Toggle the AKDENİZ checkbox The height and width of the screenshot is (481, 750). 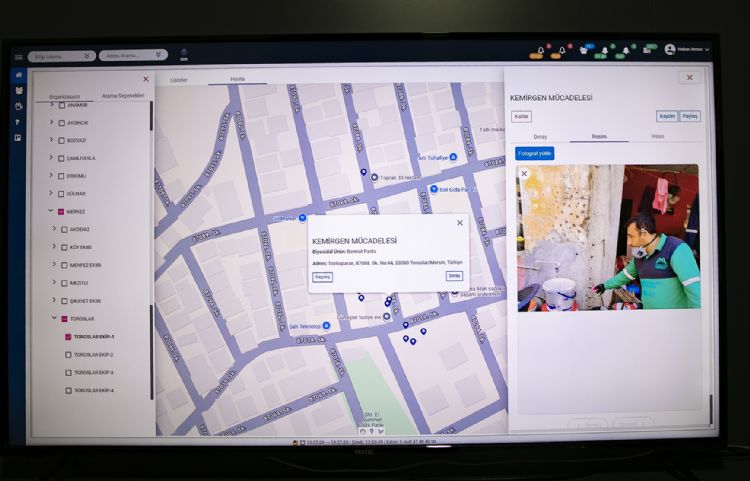click(64, 230)
